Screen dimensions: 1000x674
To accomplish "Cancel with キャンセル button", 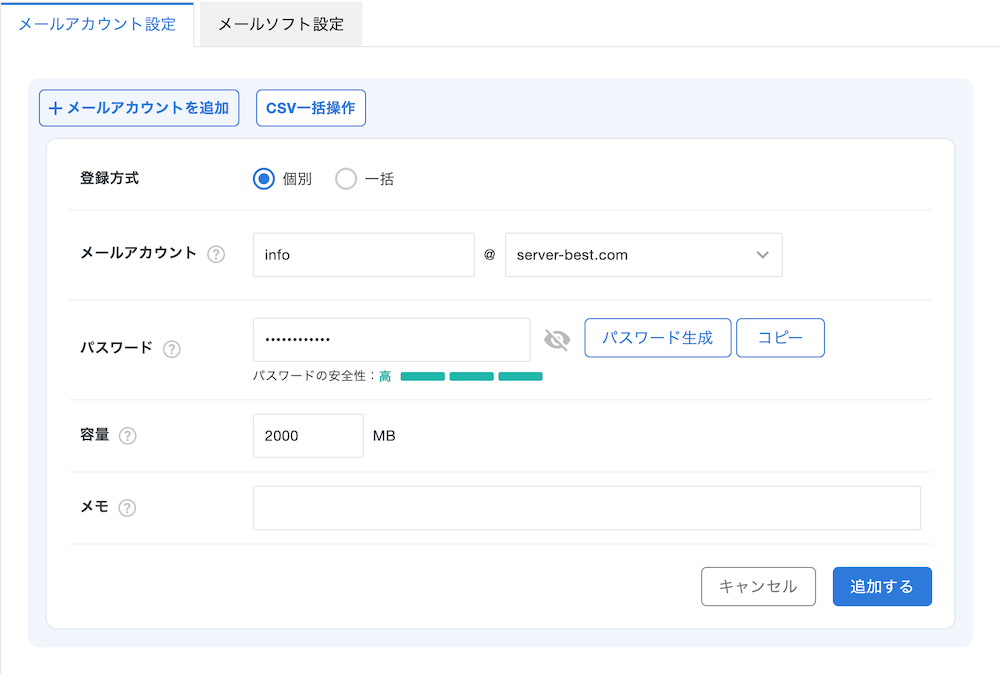I will click(758, 587).
